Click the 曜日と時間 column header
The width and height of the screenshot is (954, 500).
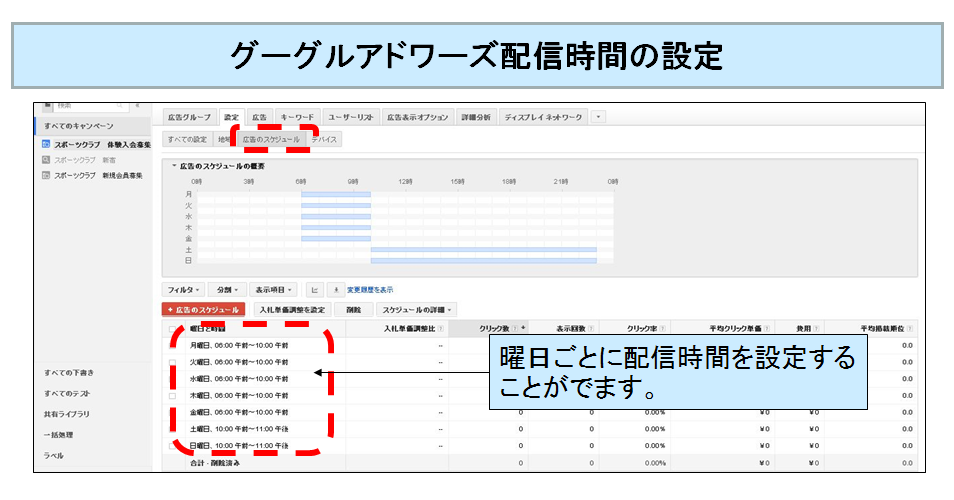coord(207,329)
